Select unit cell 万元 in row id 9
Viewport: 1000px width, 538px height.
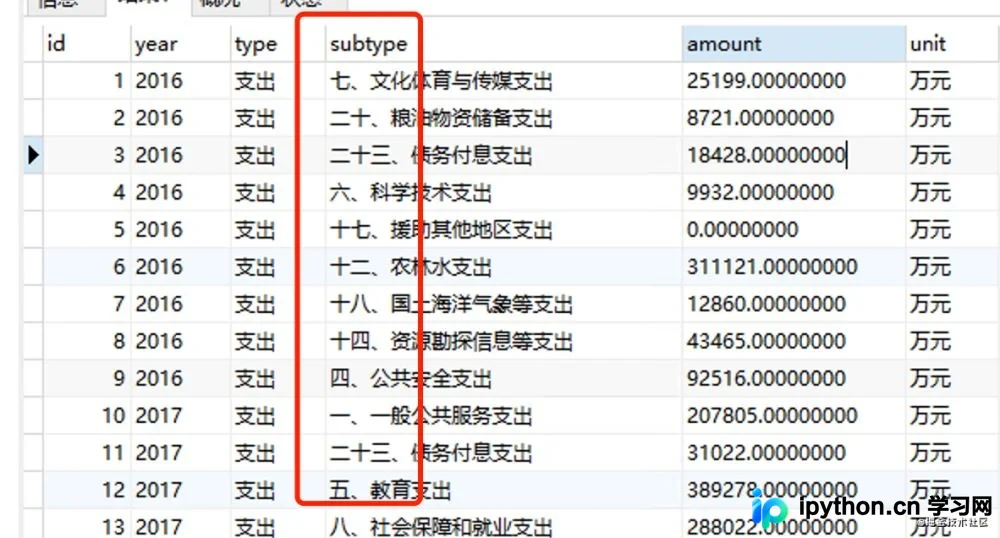point(953,378)
